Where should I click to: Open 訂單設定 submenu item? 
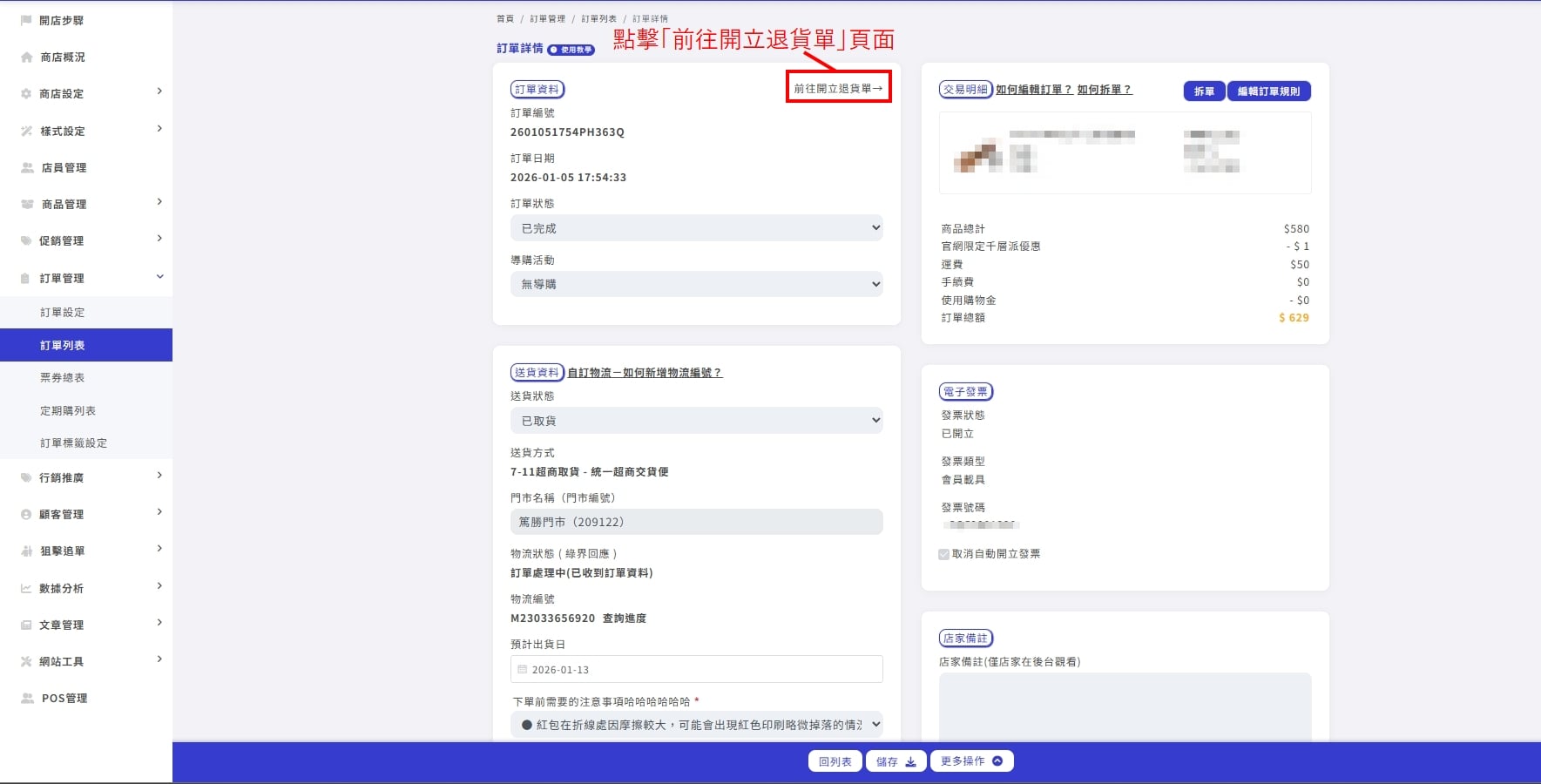(x=63, y=312)
